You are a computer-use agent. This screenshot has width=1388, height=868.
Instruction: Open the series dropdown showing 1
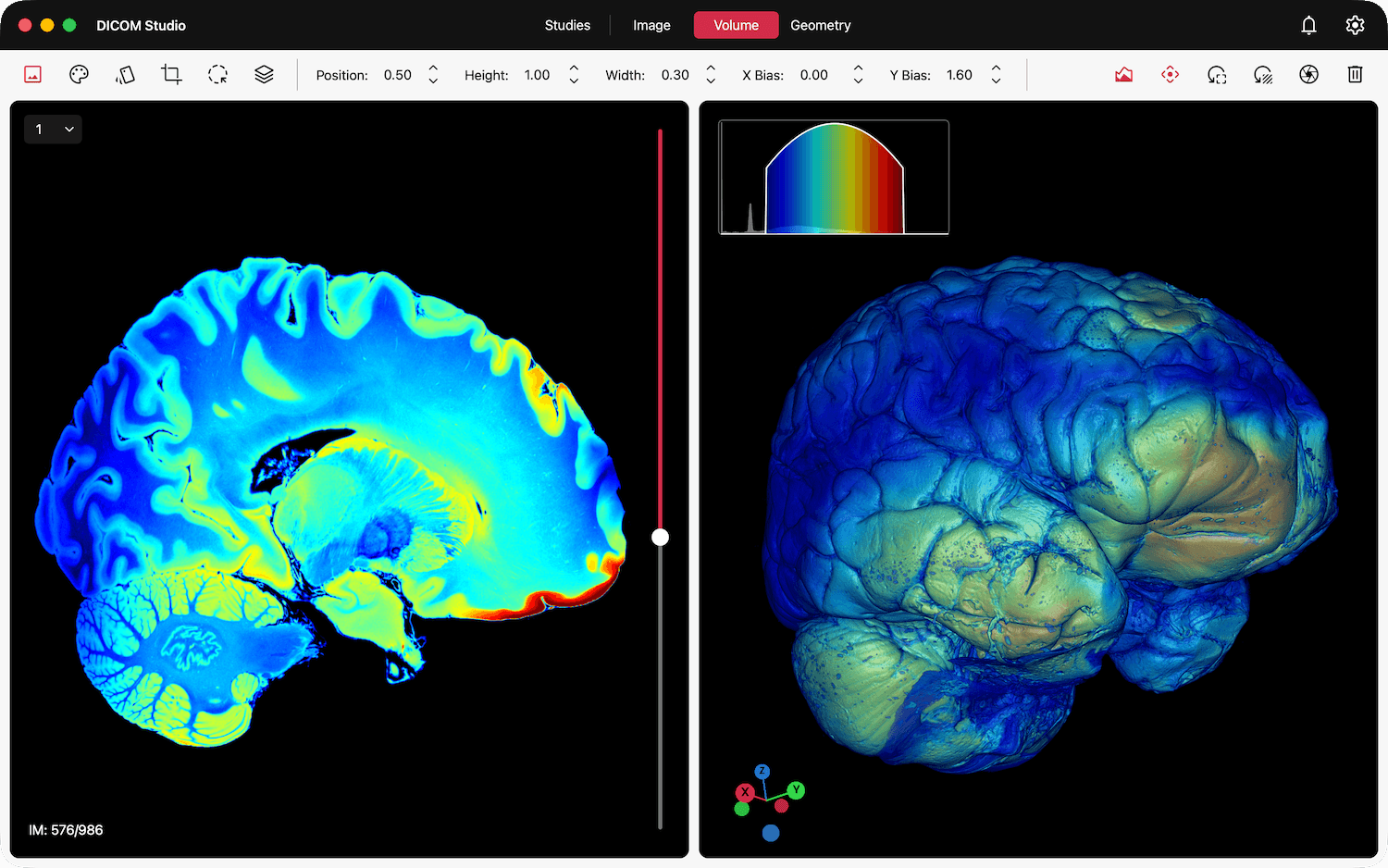pos(53,130)
